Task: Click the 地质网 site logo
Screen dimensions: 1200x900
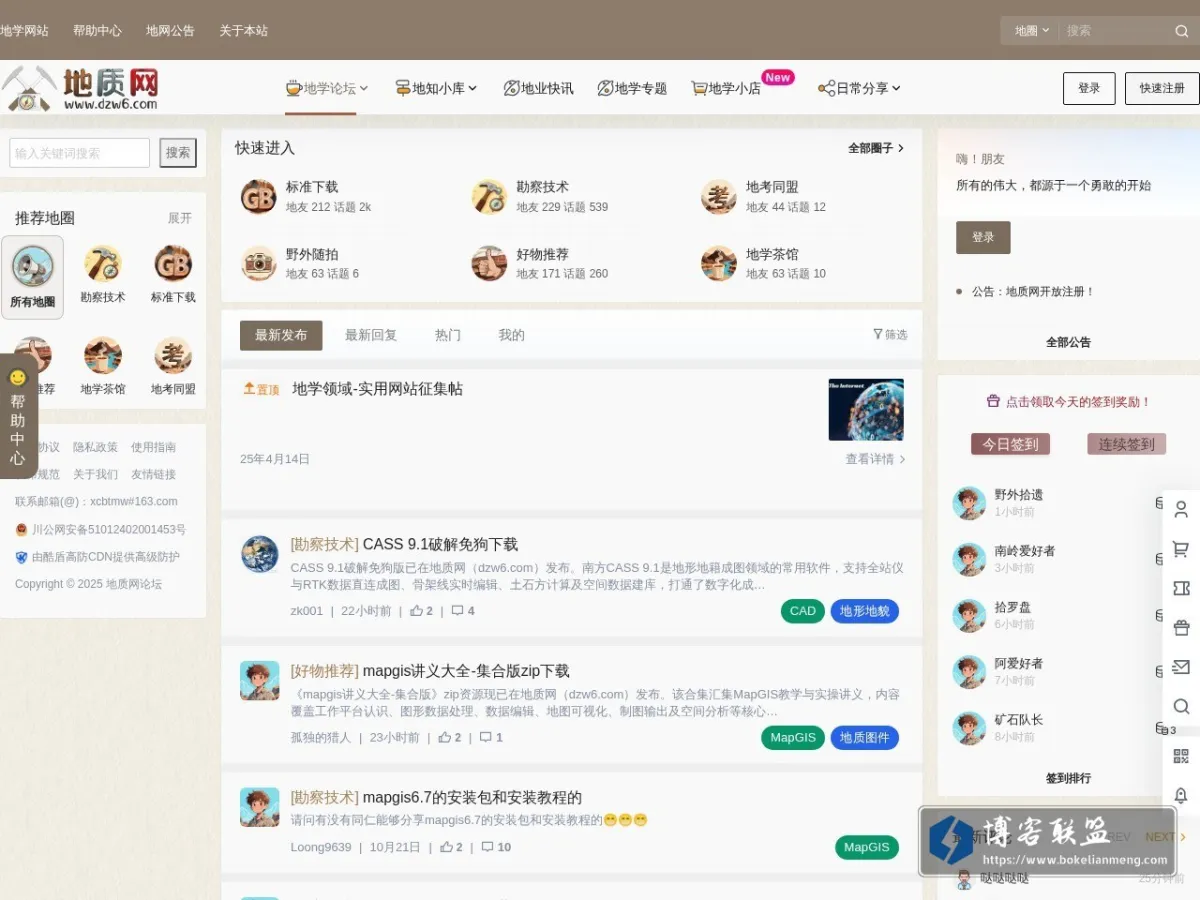Action: click(x=80, y=88)
